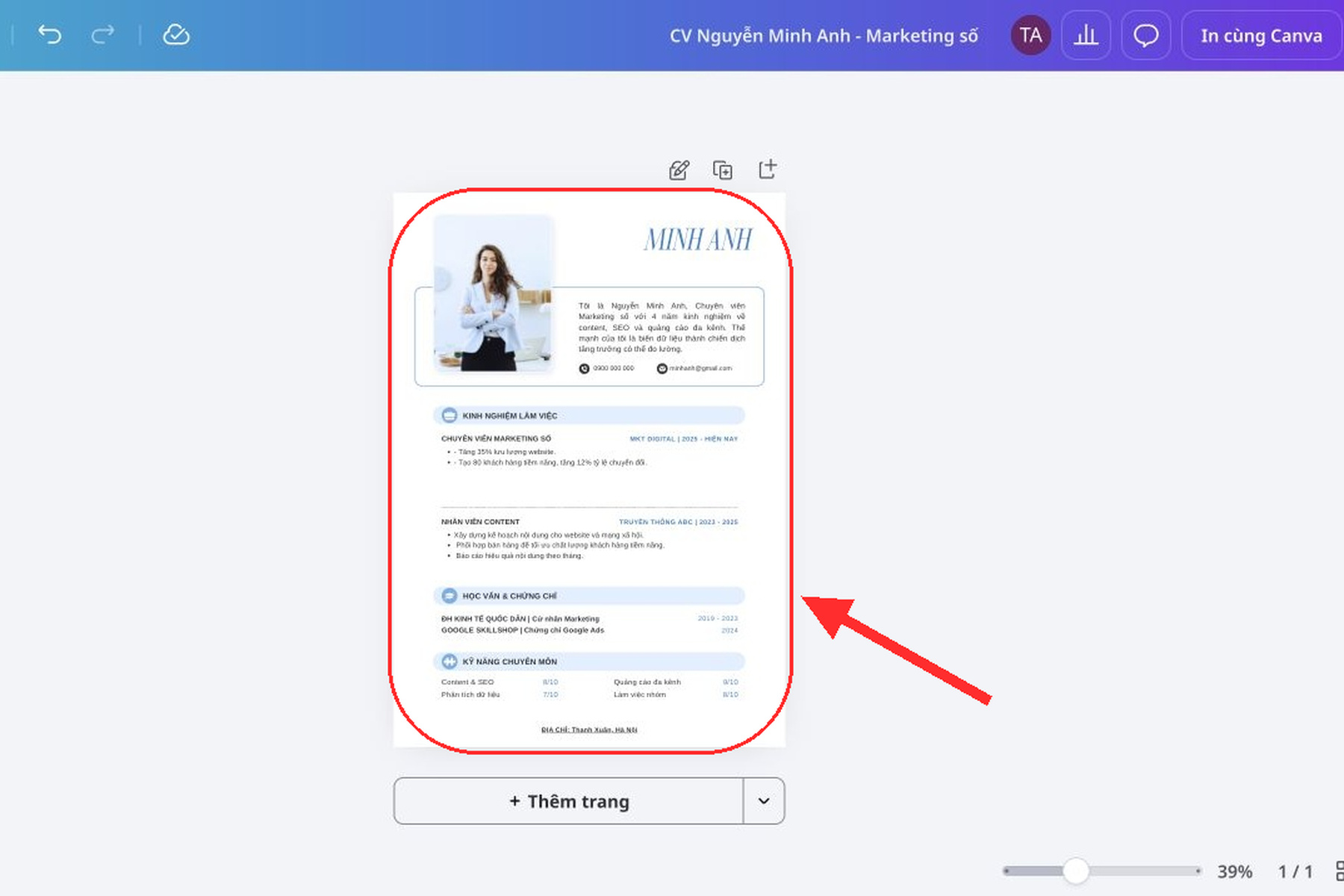Select the Content & SEO skill label
Viewport: 1344px width, 896px height.
coord(467,682)
